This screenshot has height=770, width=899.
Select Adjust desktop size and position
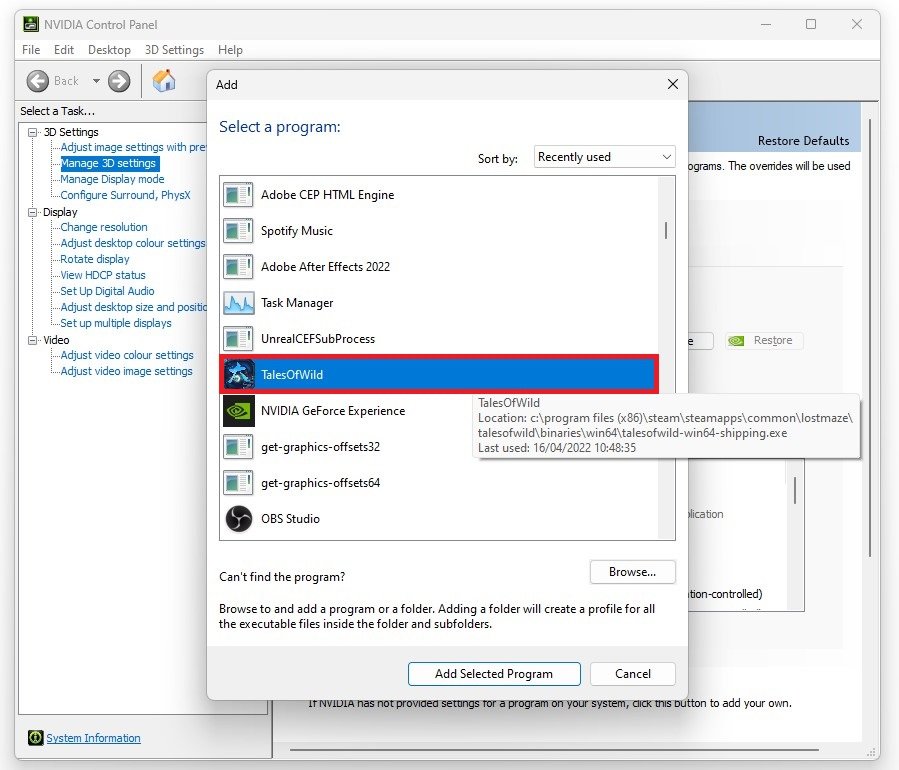point(133,307)
